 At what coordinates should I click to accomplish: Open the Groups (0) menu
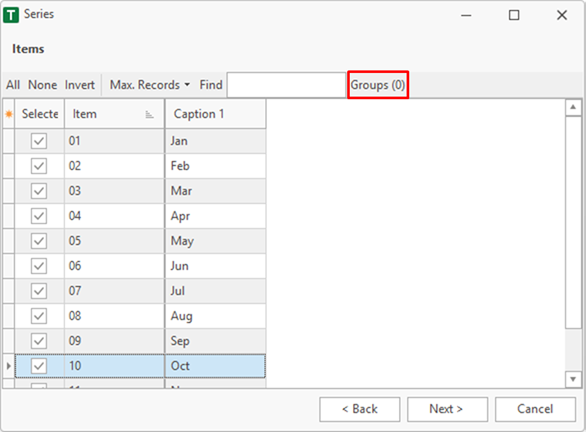[378, 85]
